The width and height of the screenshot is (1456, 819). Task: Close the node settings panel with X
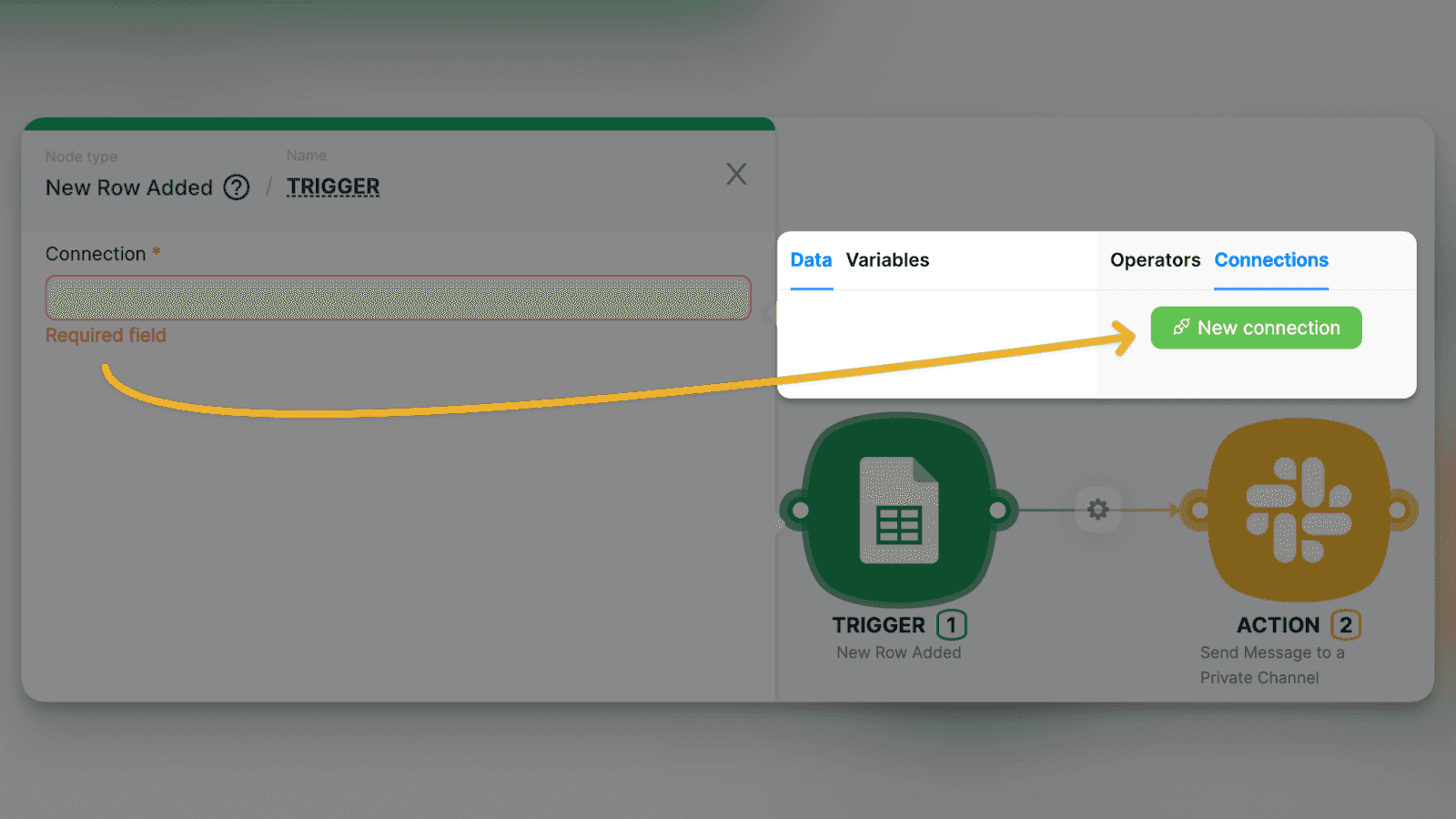(x=736, y=174)
